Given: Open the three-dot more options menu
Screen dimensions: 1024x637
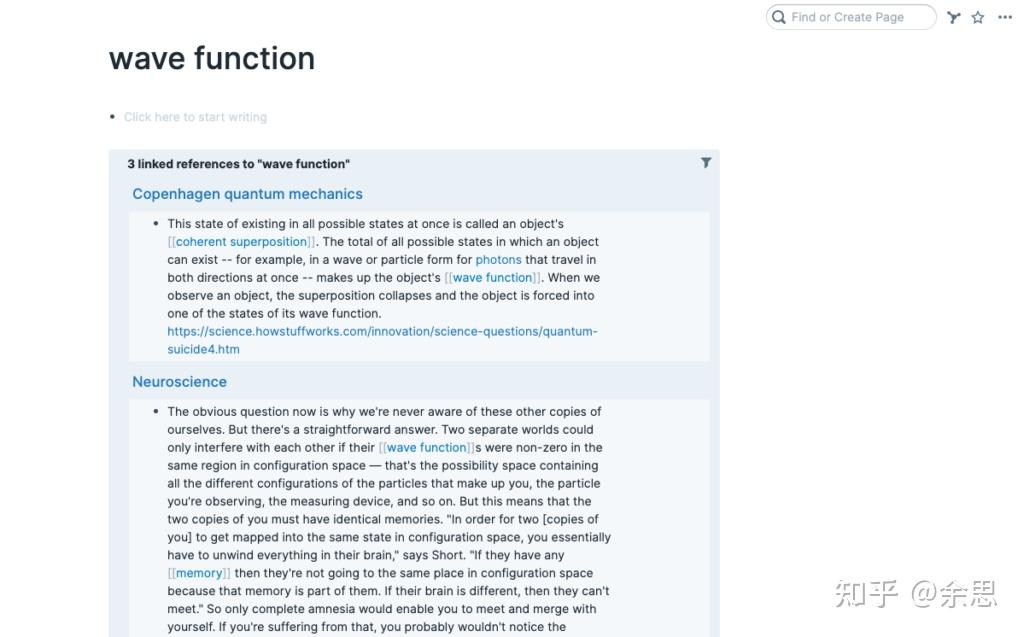Looking at the screenshot, I should tap(1005, 17).
